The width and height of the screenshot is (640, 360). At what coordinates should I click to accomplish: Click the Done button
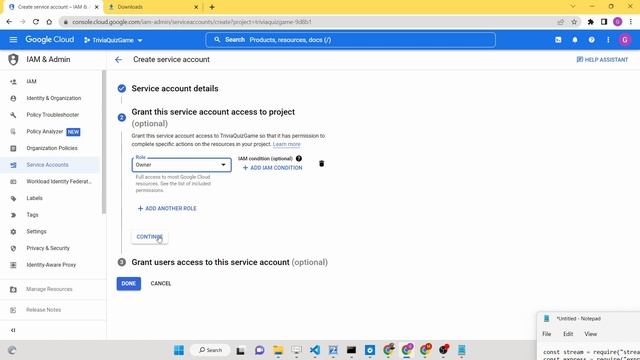pyautogui.click(x=129, y=283)
